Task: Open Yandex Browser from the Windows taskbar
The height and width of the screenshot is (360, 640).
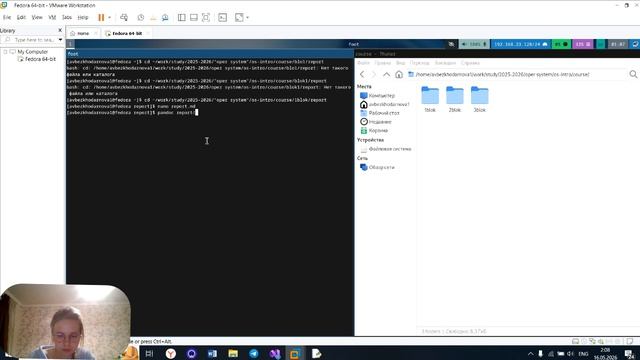Action: tap(171, 353)
